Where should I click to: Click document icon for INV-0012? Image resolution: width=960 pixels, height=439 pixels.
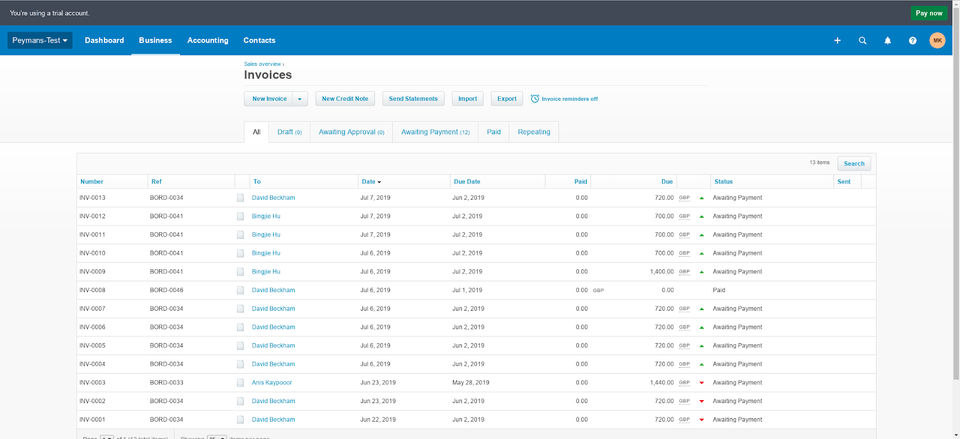[241, 216]
